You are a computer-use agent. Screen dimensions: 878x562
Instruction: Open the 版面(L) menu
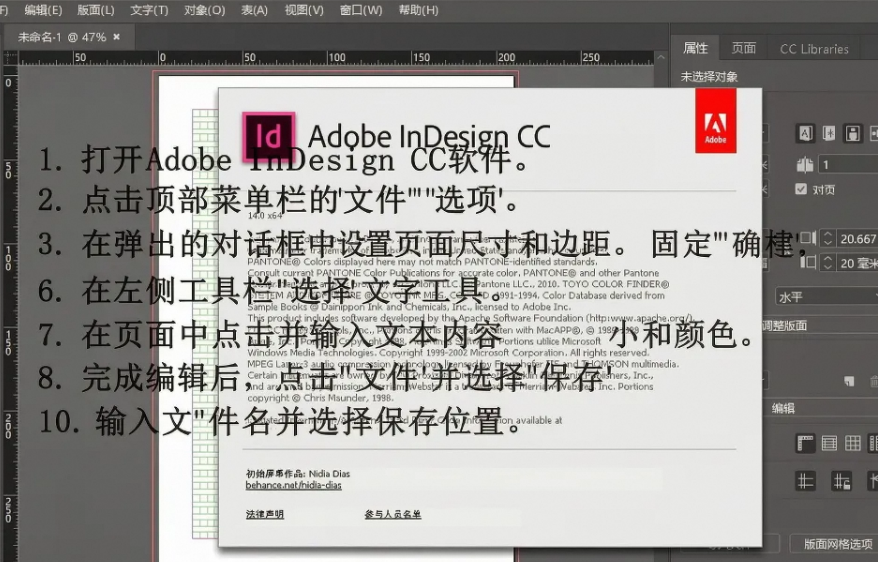tap(96, 10)
